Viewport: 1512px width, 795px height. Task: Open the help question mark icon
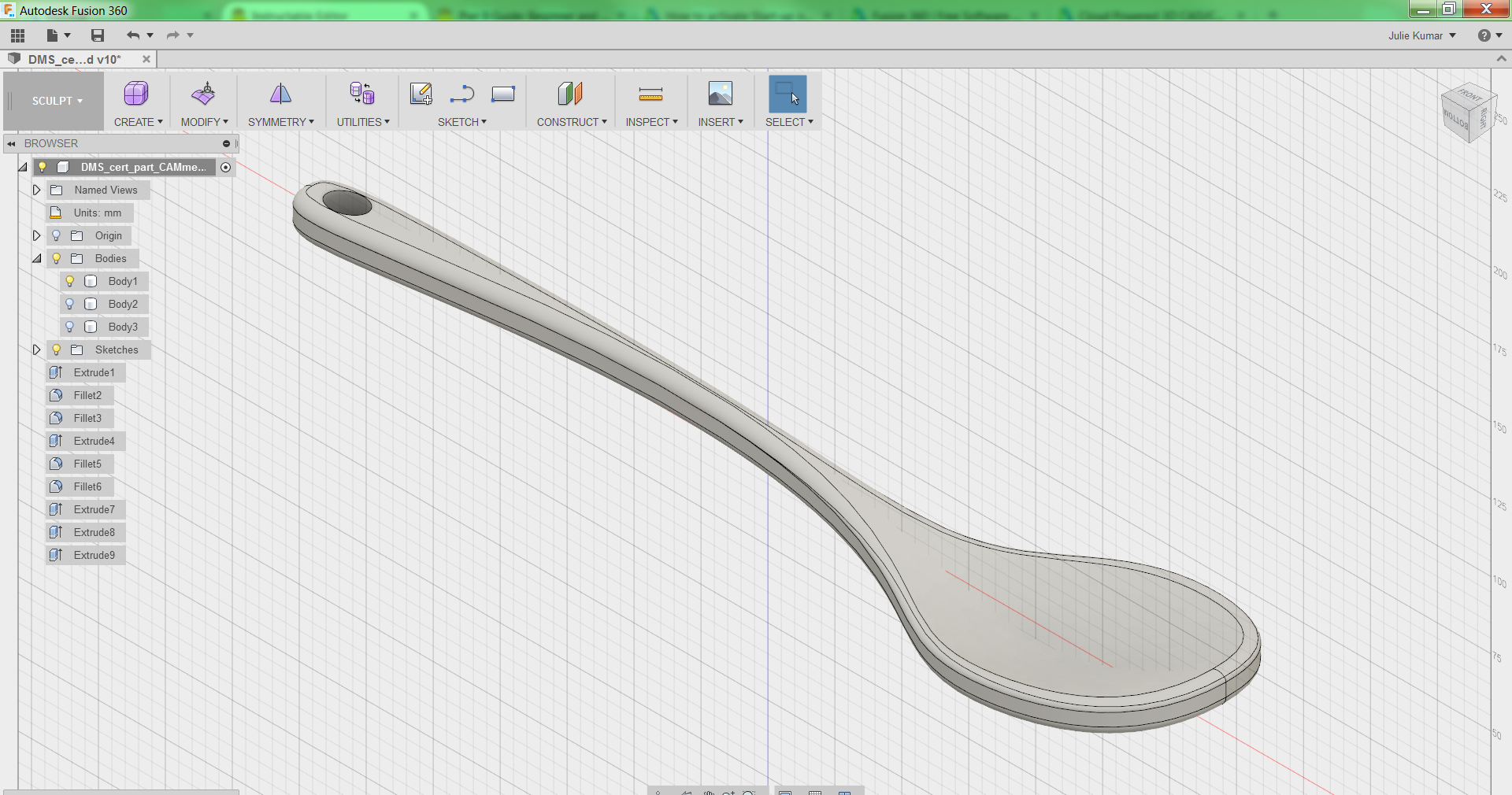point(1484,35)
